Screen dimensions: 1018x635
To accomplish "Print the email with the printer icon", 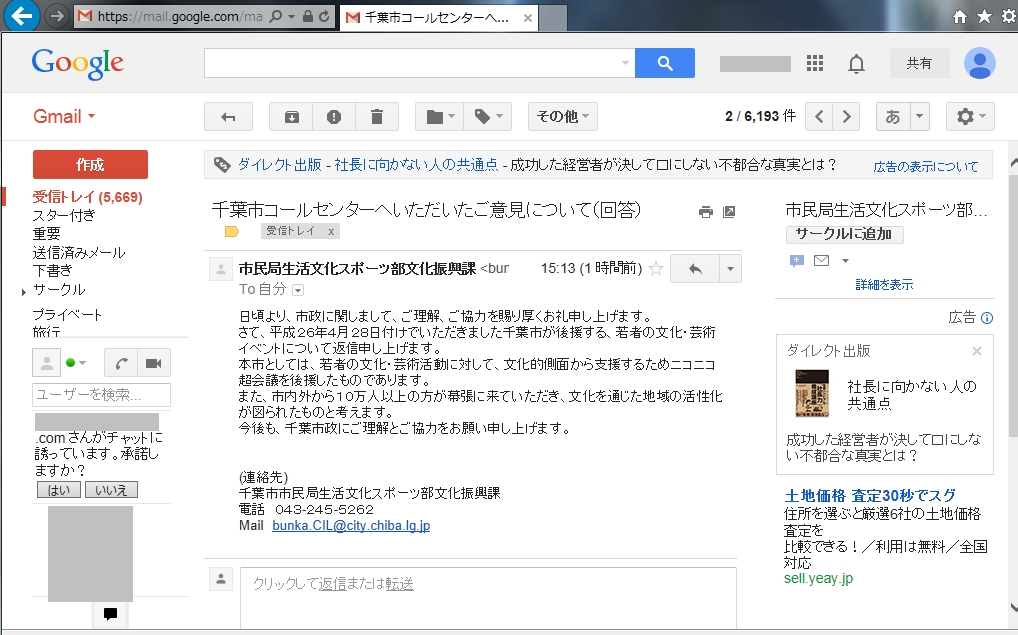I will [706, 212].
